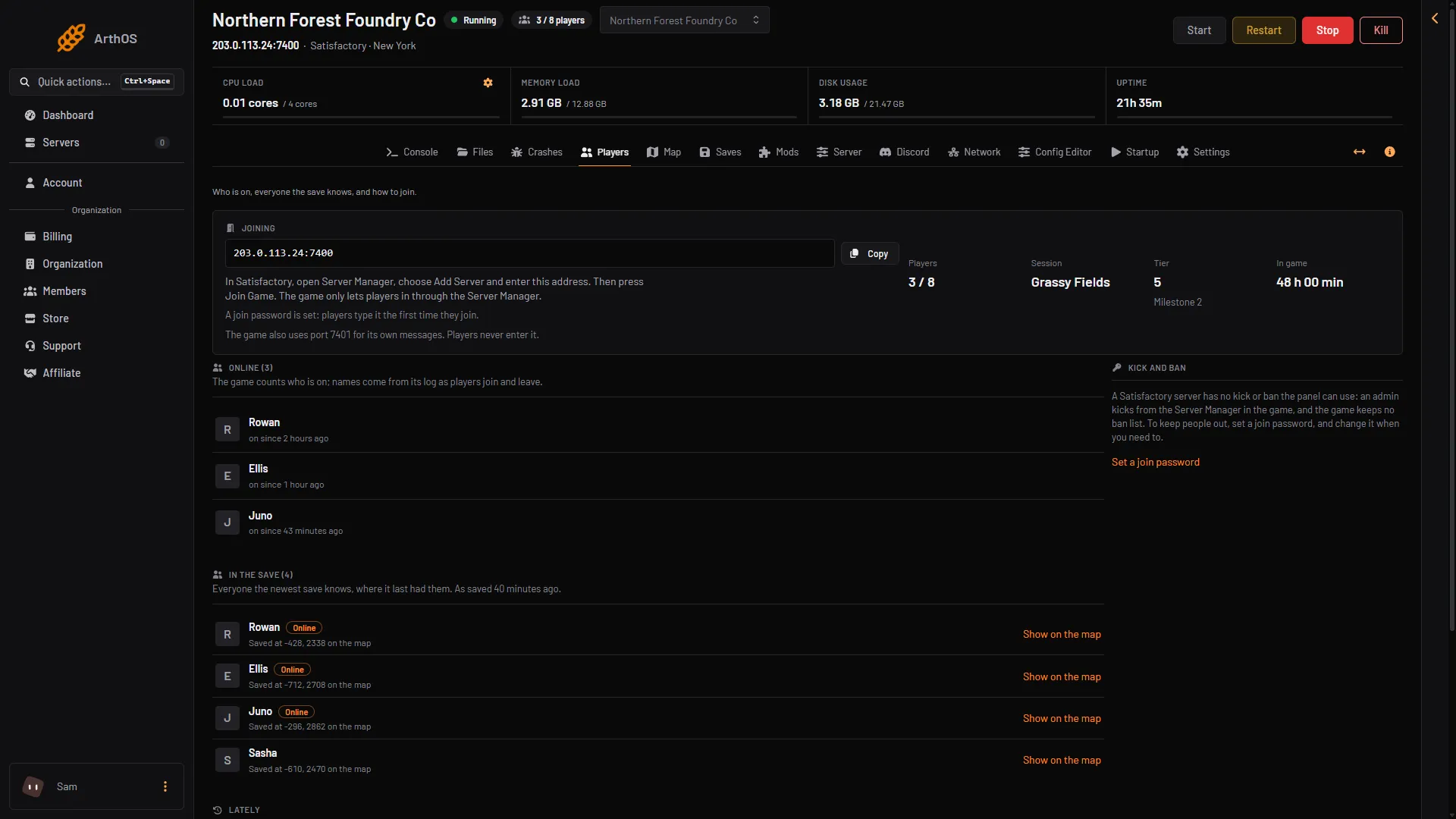
Task: Click the 21h 35m uptime value
Action: click(1139, 103)
